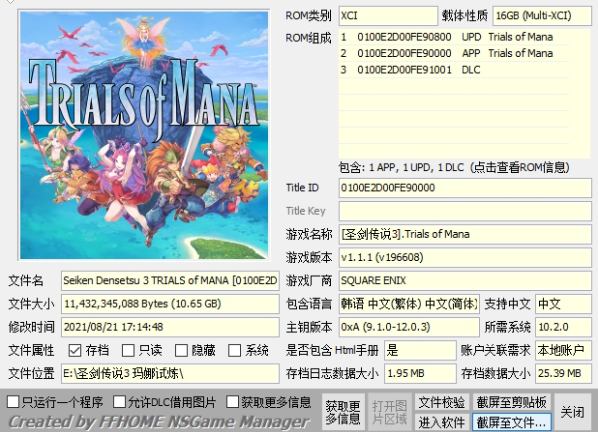Click the 载体性质 field showing 16GB (Multi-XCI)
The height and width of the screenshot is (432, 598).
(x=542, y=16)
